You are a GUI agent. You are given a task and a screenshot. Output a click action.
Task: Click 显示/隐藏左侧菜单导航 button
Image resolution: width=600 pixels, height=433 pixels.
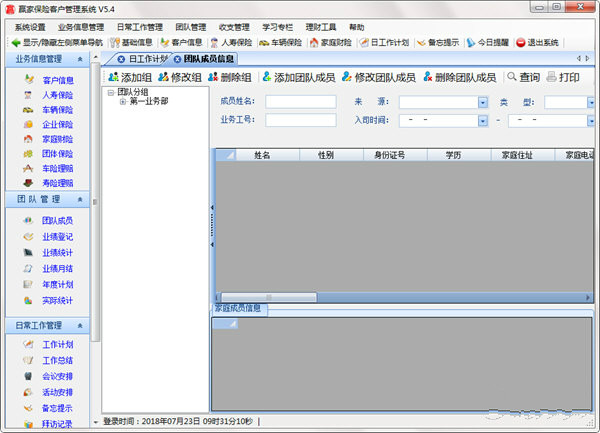pyautogui.click(x=57, y=42)
